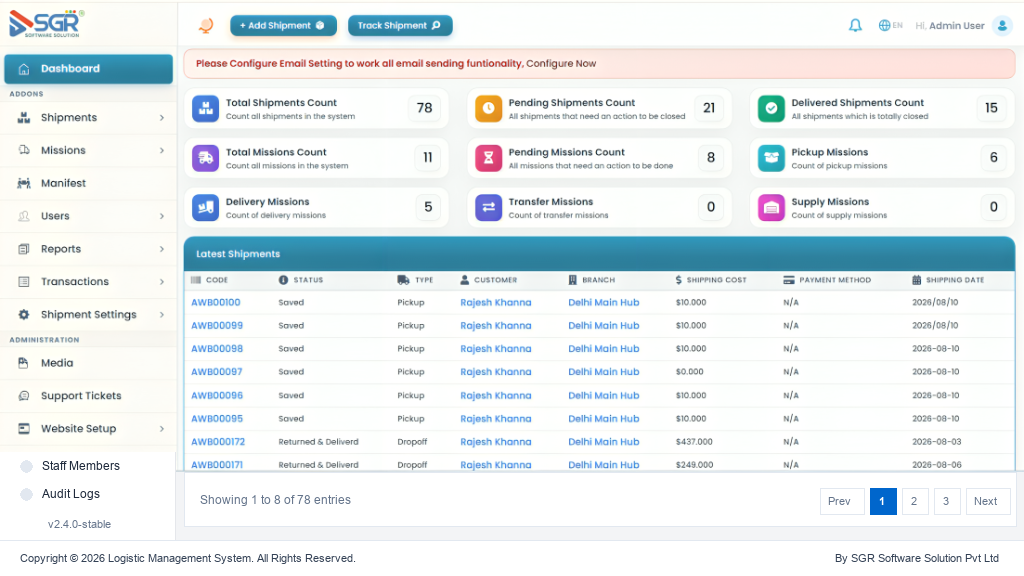The image size is (1024, 576).
Task: Click the orange globe icon in top bar
Action: [206, 25]
